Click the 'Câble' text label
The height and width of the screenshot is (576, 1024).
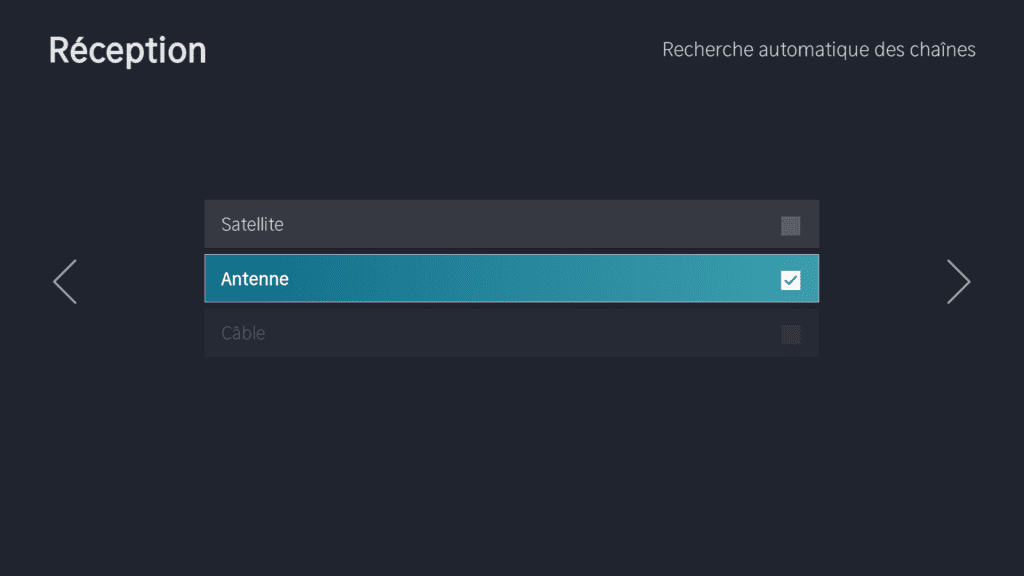point(243,333)
